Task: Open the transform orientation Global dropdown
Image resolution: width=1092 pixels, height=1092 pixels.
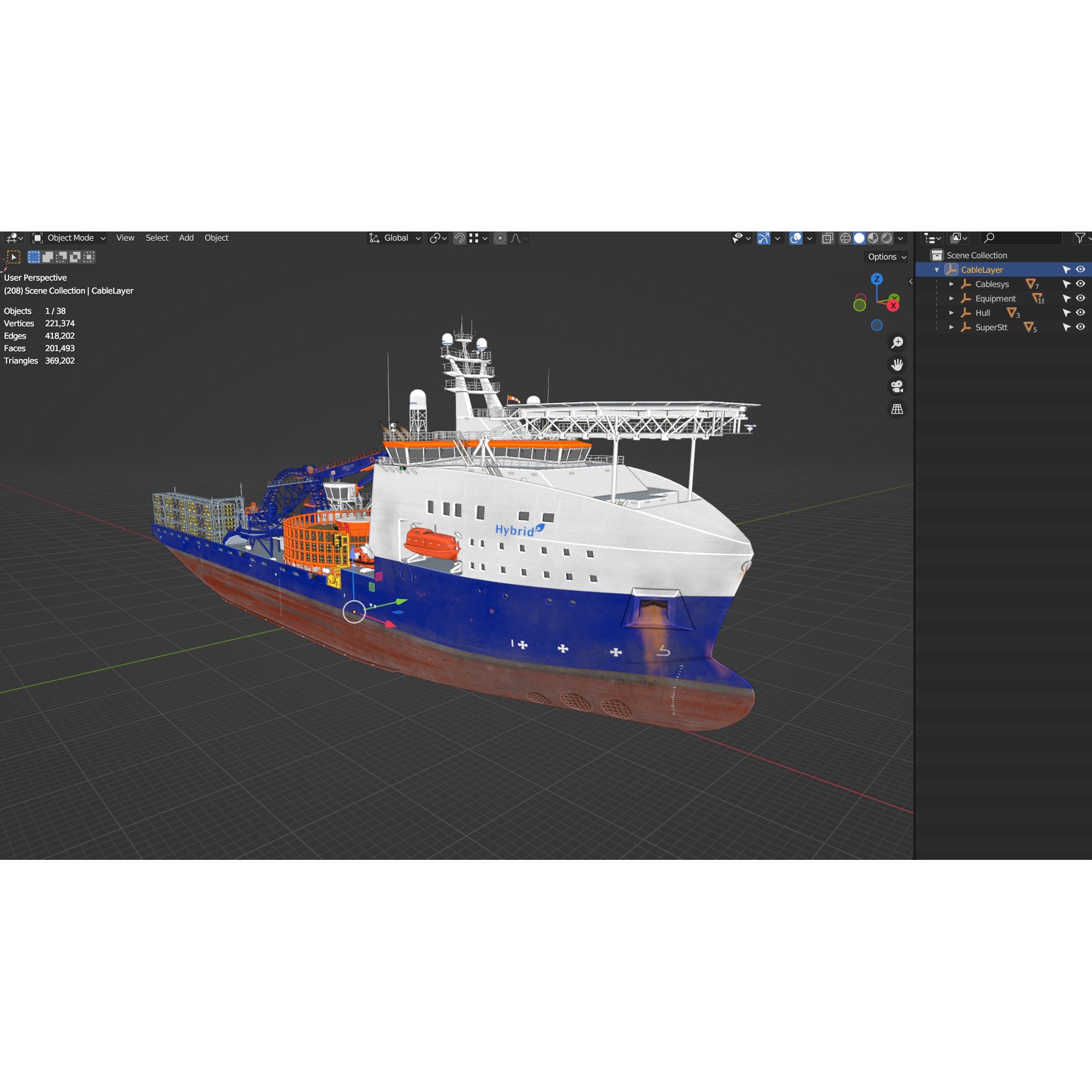Action: click(x=395, y=238)
